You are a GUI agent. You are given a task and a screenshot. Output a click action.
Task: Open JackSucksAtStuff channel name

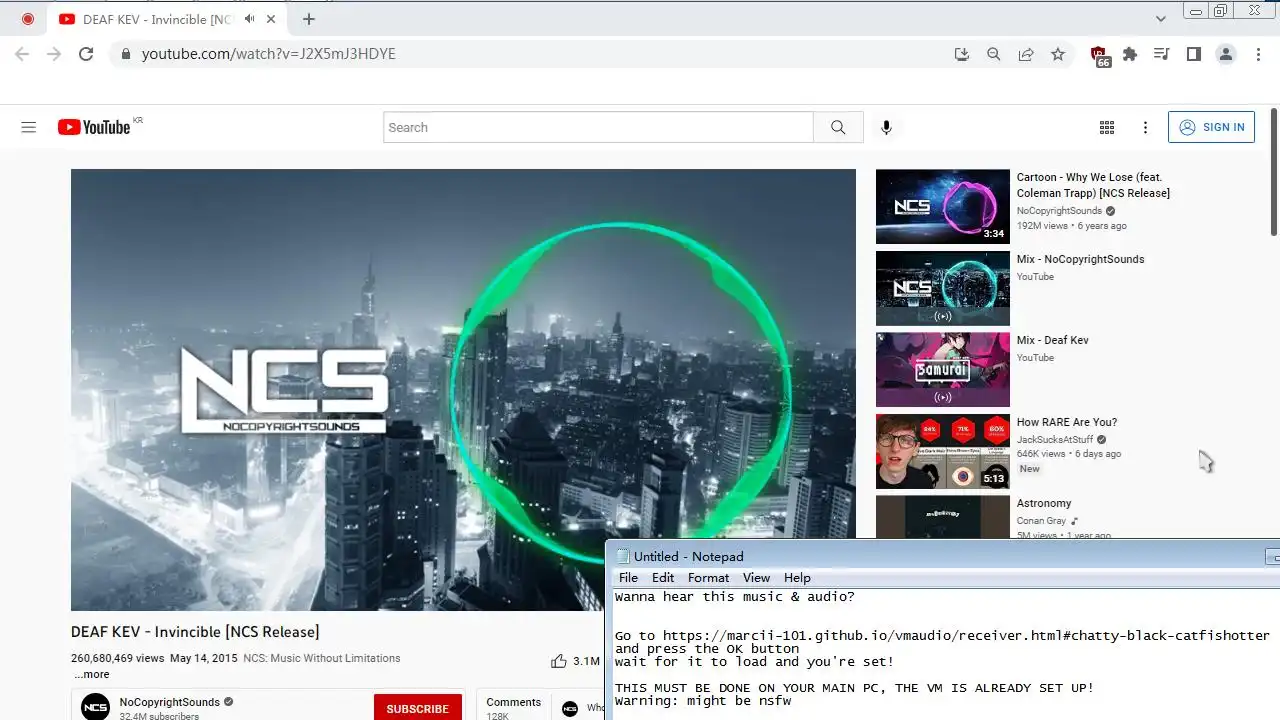coord(1055,439)
